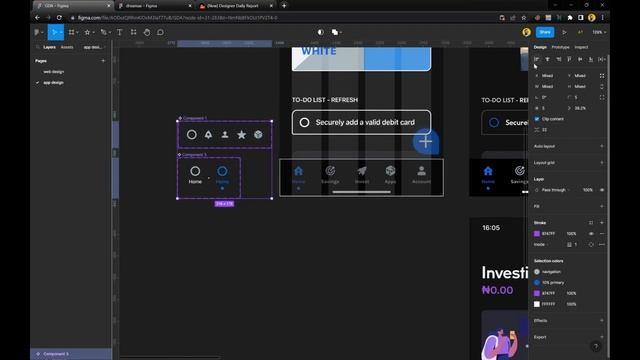Screen dimensions: 640x360
Task: Select the 10% primary color style
Action: 549,282
